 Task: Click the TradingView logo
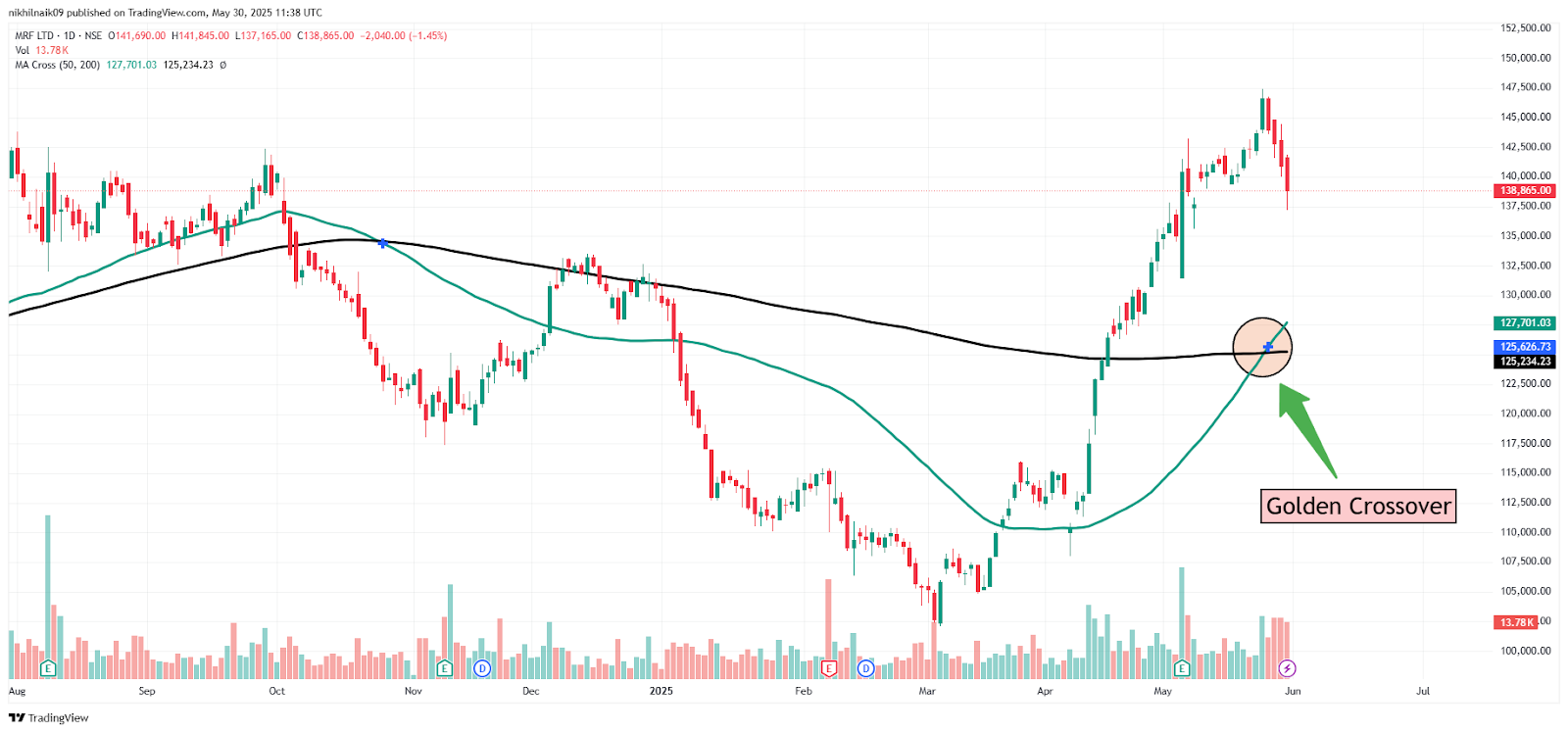[48, 718]
